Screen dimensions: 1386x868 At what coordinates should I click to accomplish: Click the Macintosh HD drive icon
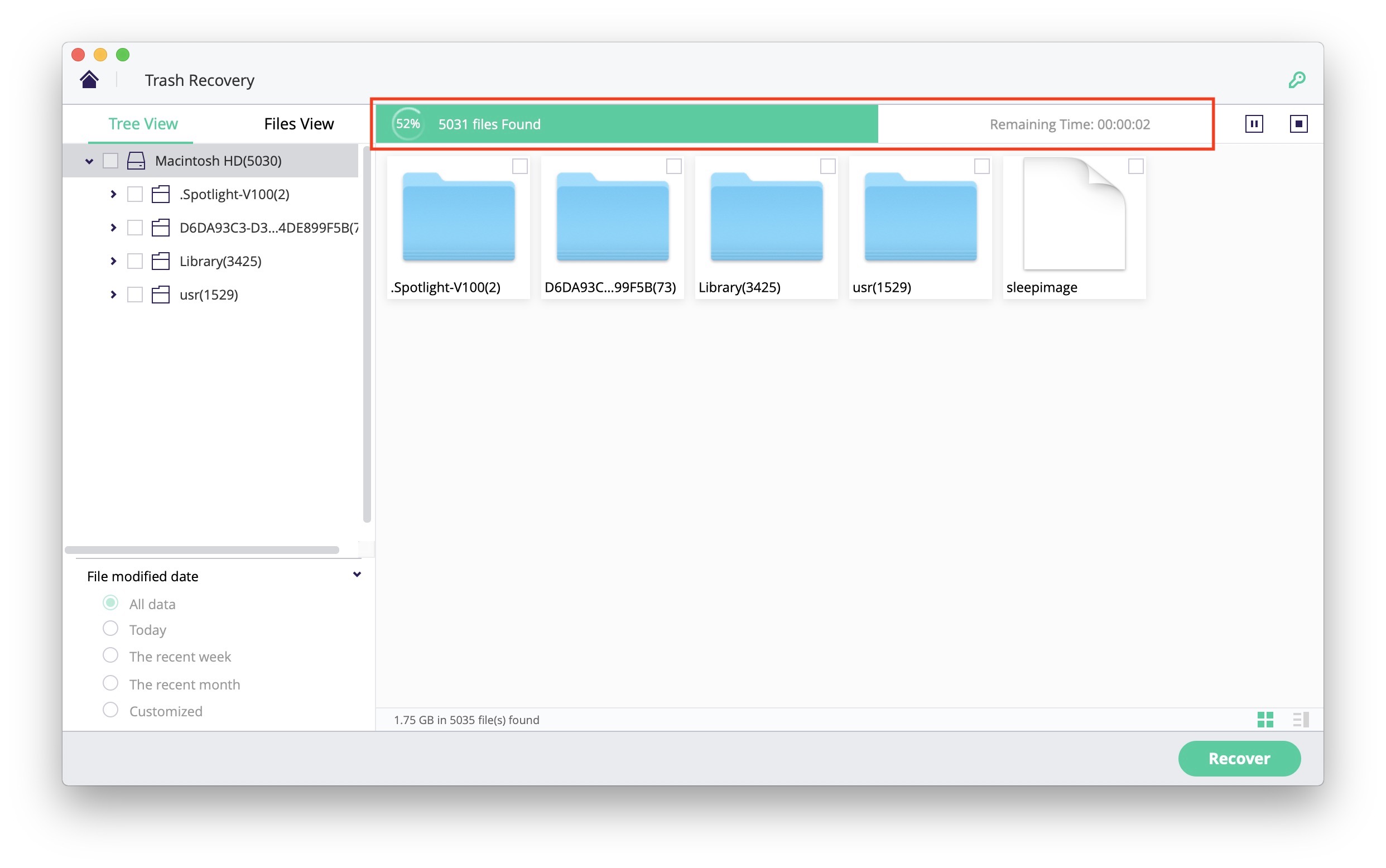136,161
